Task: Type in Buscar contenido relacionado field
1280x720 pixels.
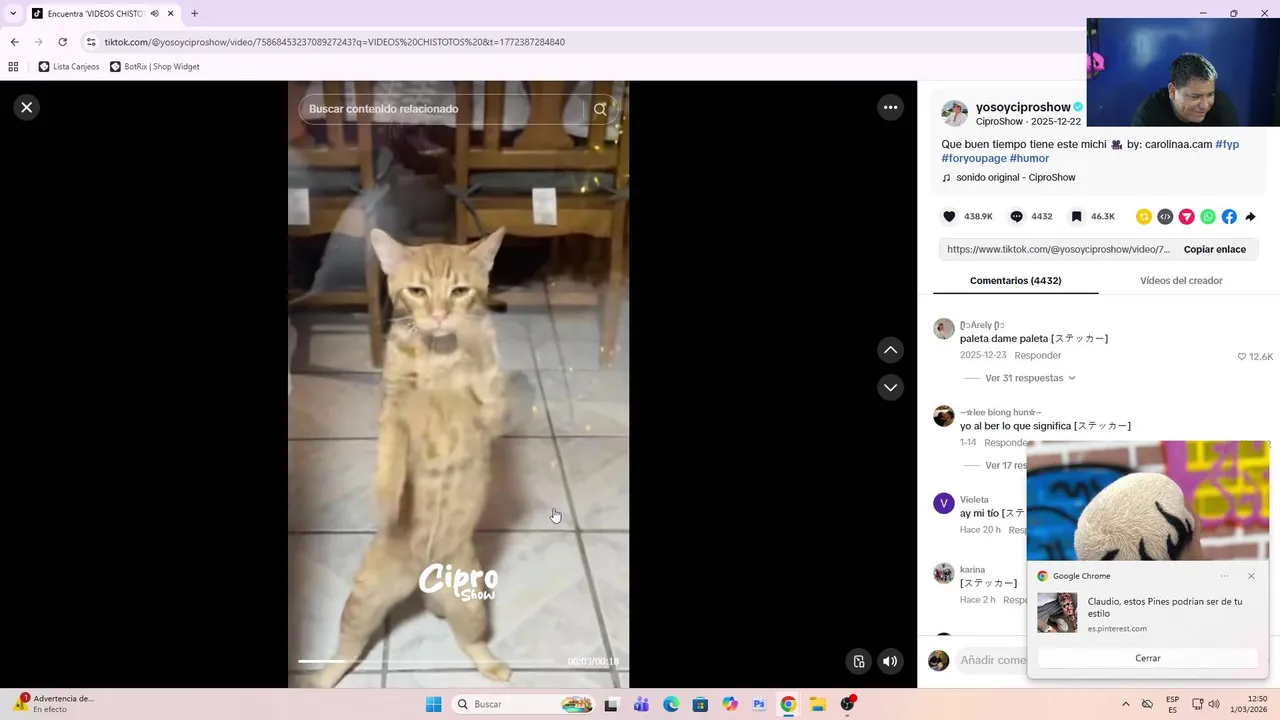Action: [x=440, y=109]
